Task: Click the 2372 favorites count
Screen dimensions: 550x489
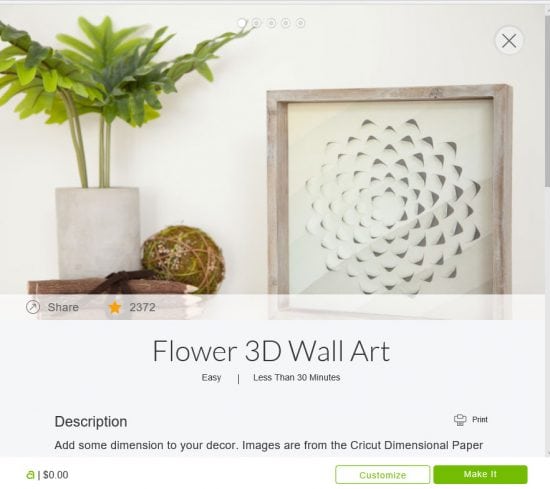Action: tap(142, 307)
